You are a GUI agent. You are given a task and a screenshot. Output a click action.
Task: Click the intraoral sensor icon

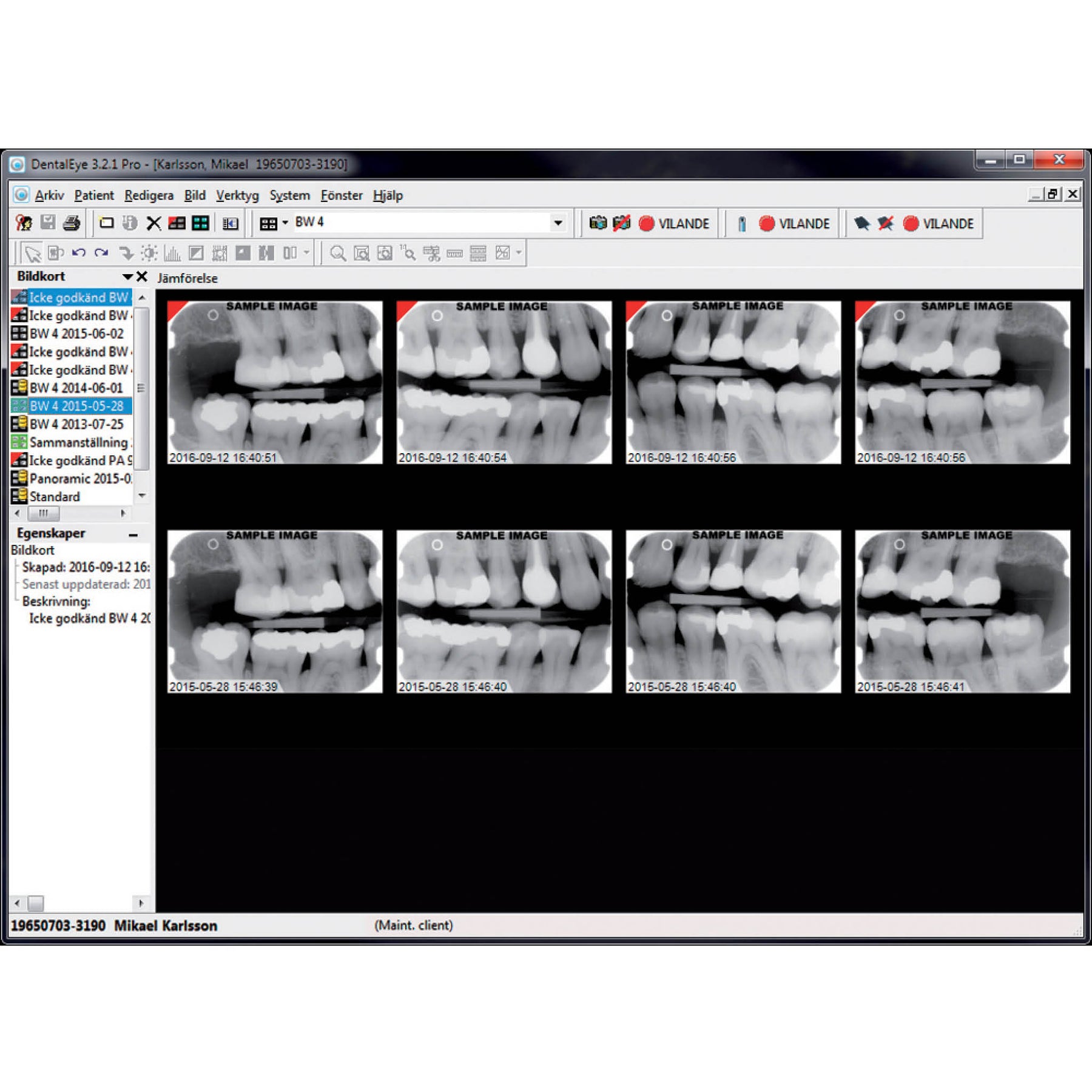click(741, 224)
